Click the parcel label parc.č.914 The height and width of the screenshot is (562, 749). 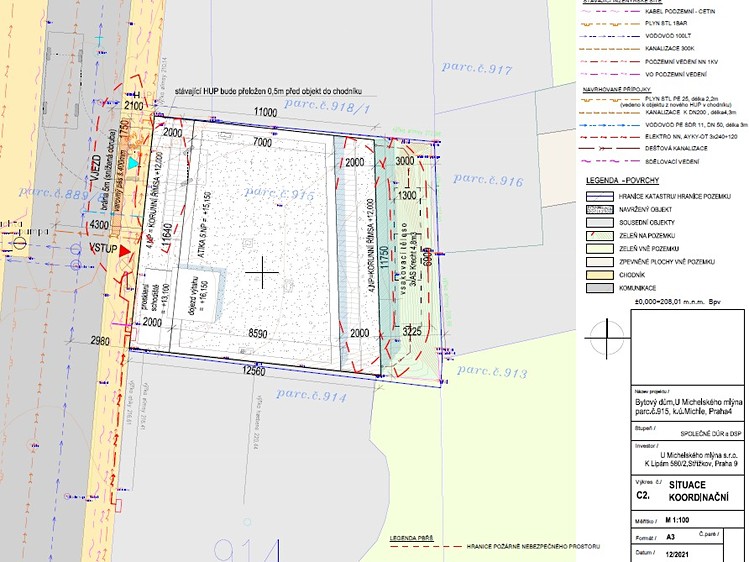[311, 394]
